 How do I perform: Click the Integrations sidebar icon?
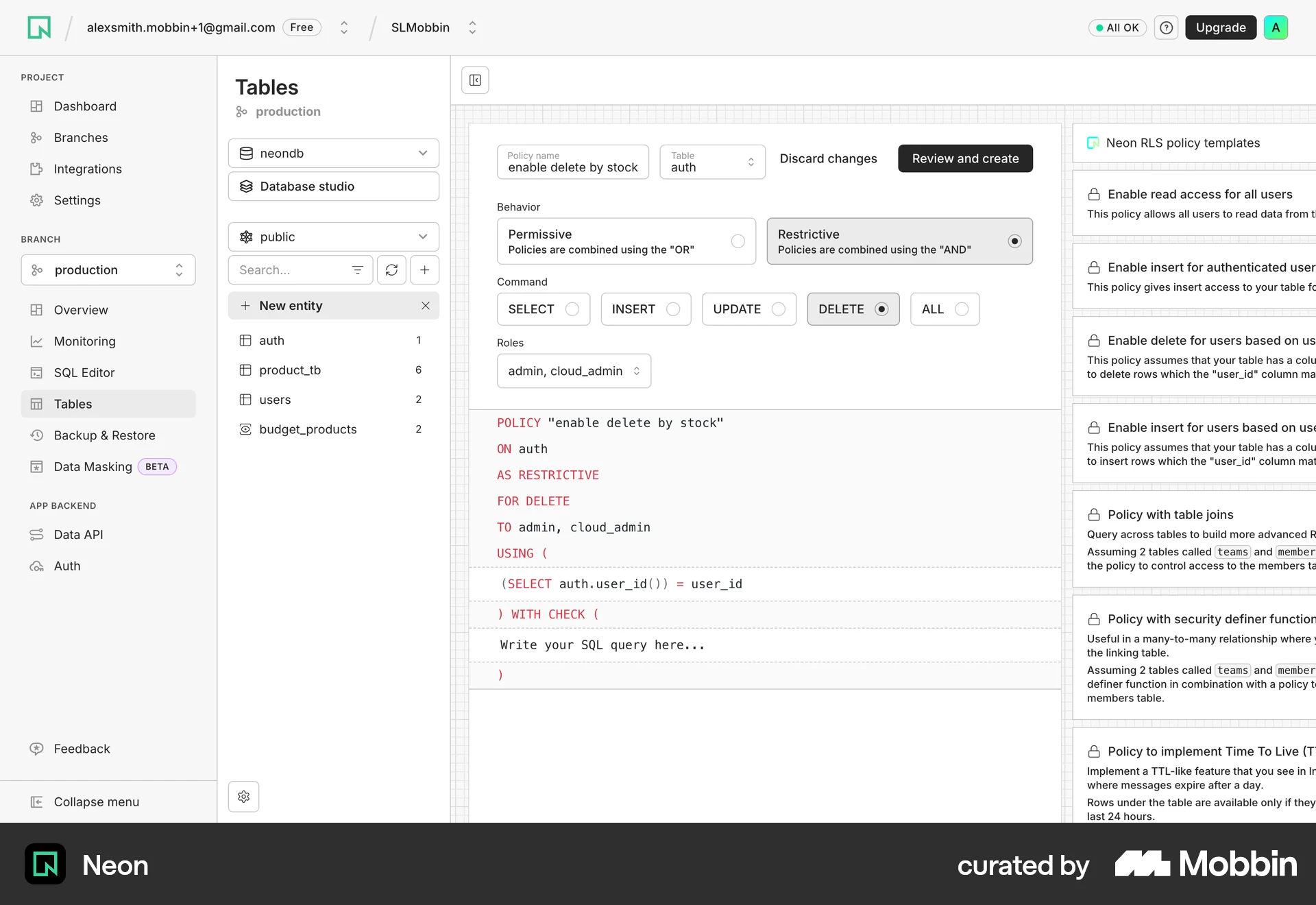[36, 169]
